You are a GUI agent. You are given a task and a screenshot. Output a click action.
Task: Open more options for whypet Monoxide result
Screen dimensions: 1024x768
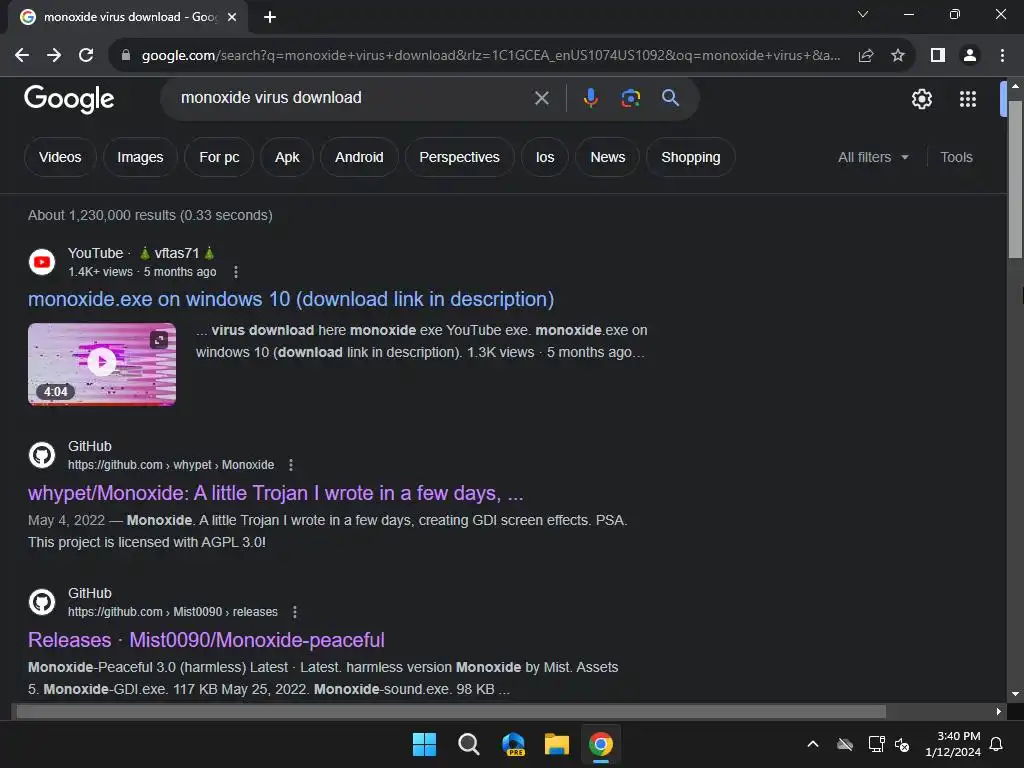tap(291, 465)
